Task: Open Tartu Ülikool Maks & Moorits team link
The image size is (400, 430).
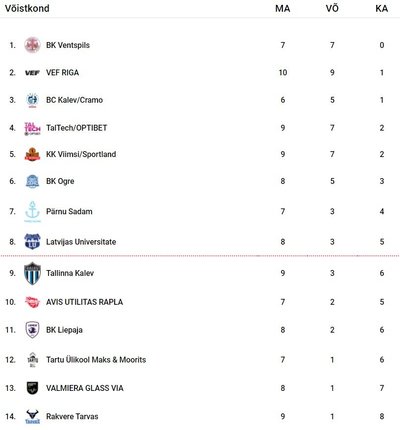Action: pos(96,360)
